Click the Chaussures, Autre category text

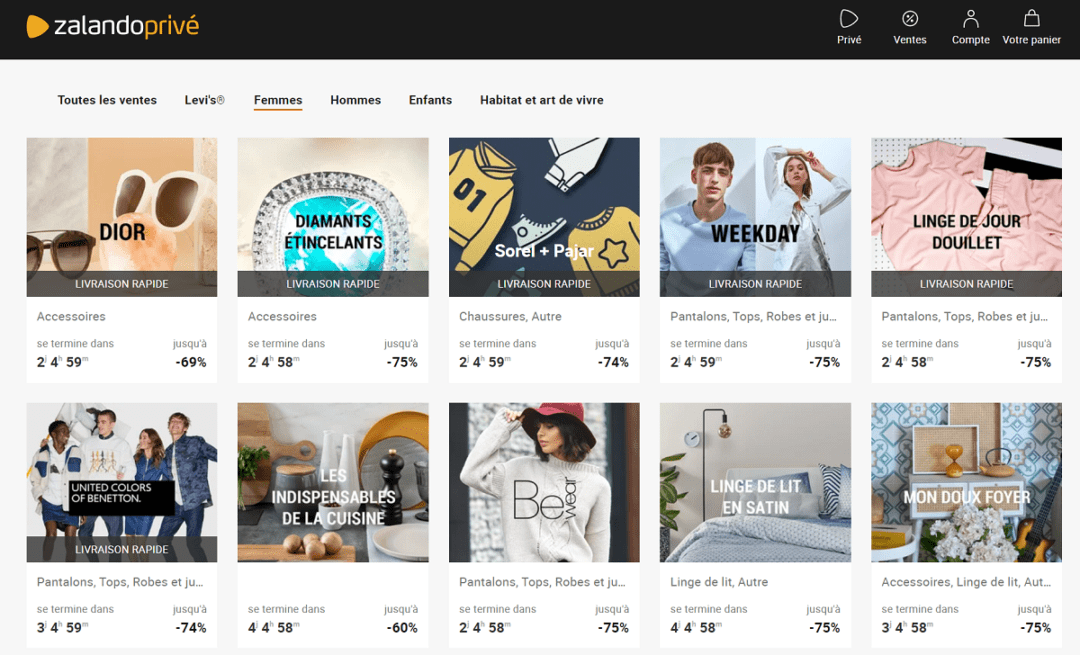coord(510,316)
